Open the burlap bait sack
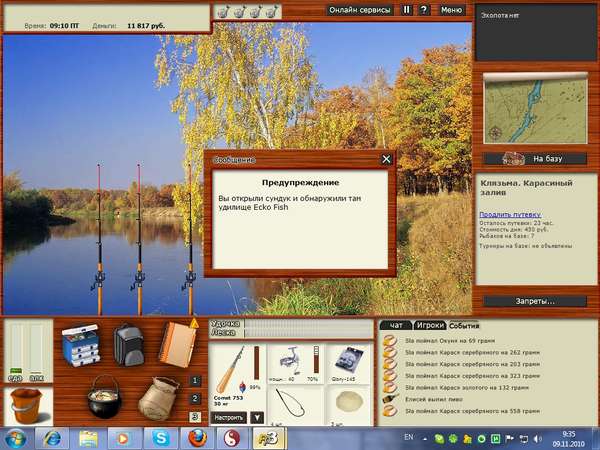 [158, 399]
